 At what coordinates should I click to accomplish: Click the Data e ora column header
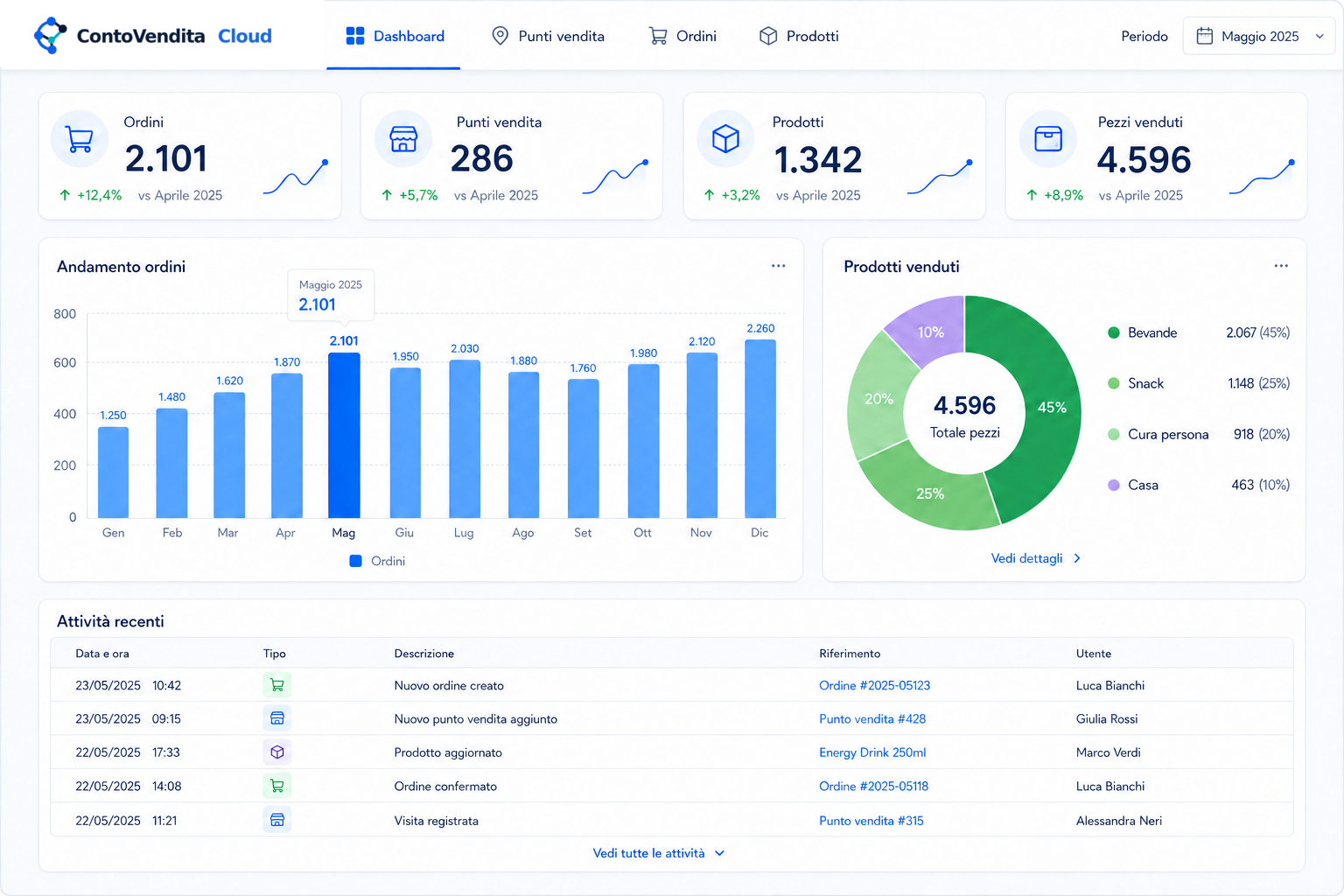(102, 654)
